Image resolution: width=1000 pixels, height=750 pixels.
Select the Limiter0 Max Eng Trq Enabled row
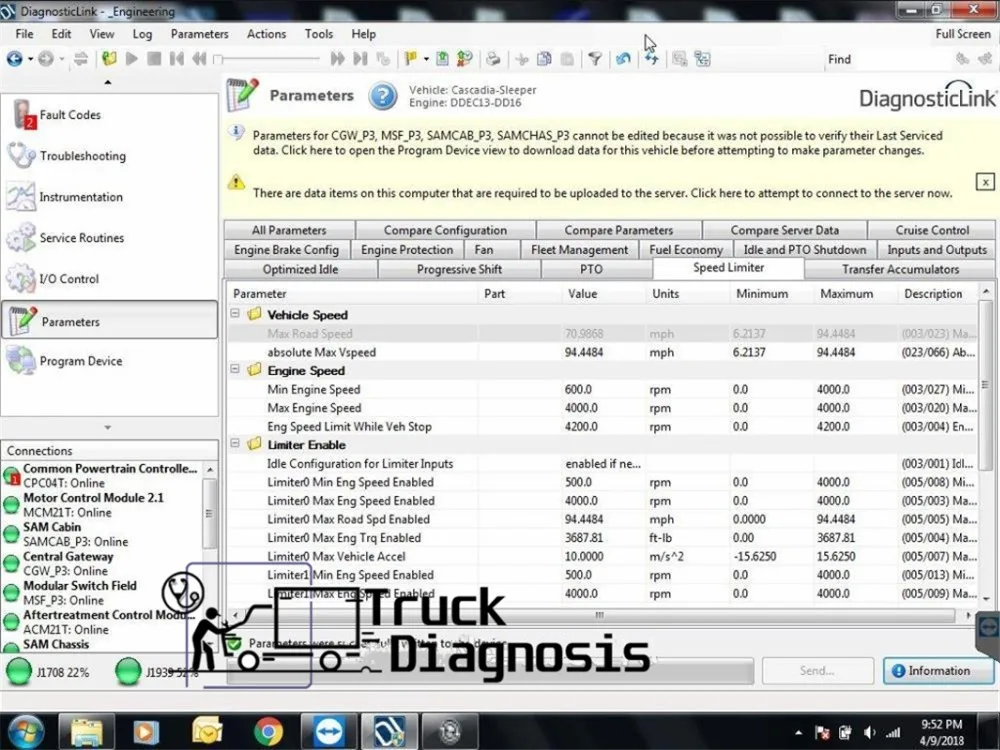601,538
